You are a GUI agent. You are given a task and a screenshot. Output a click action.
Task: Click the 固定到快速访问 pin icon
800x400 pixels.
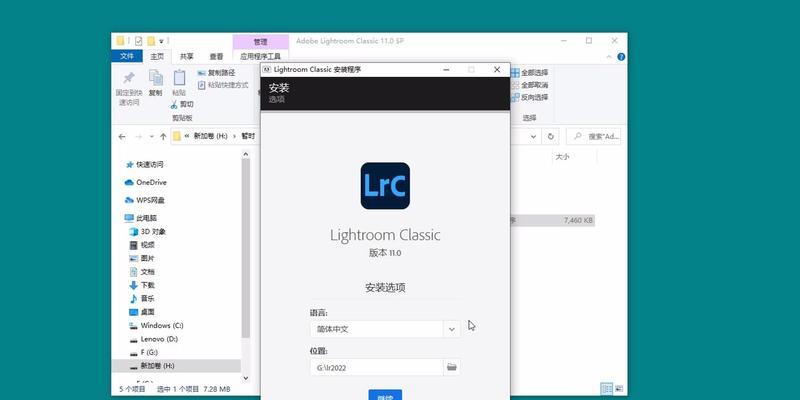(x=129, y=78)
